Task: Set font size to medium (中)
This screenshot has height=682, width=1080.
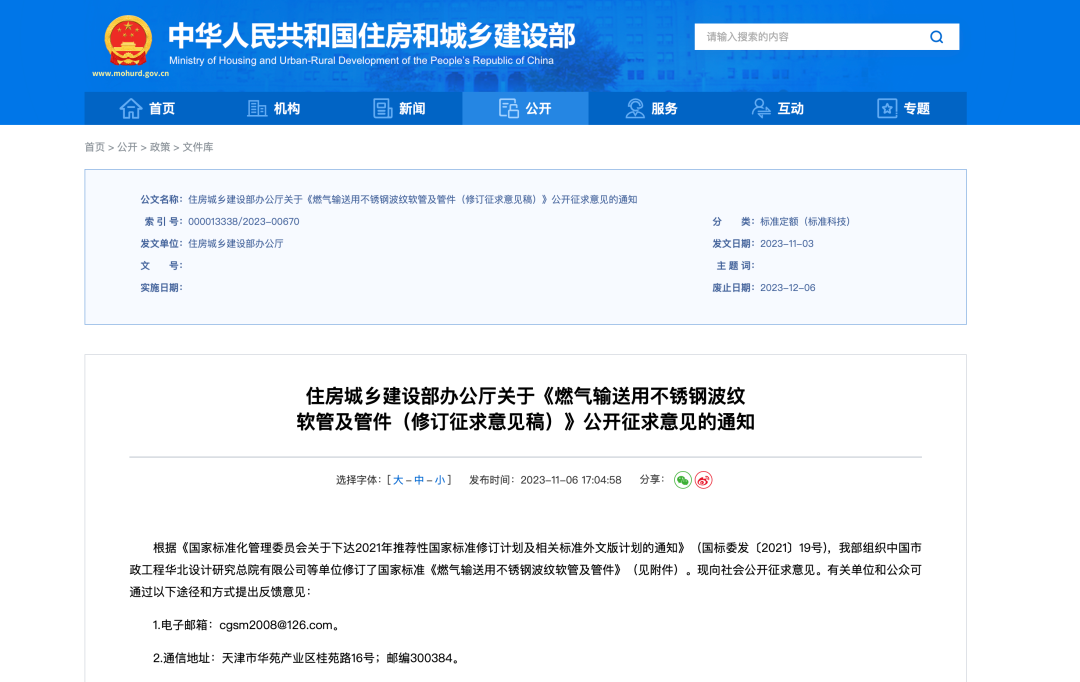Action: pyautogui.click(x=419, y=480)
